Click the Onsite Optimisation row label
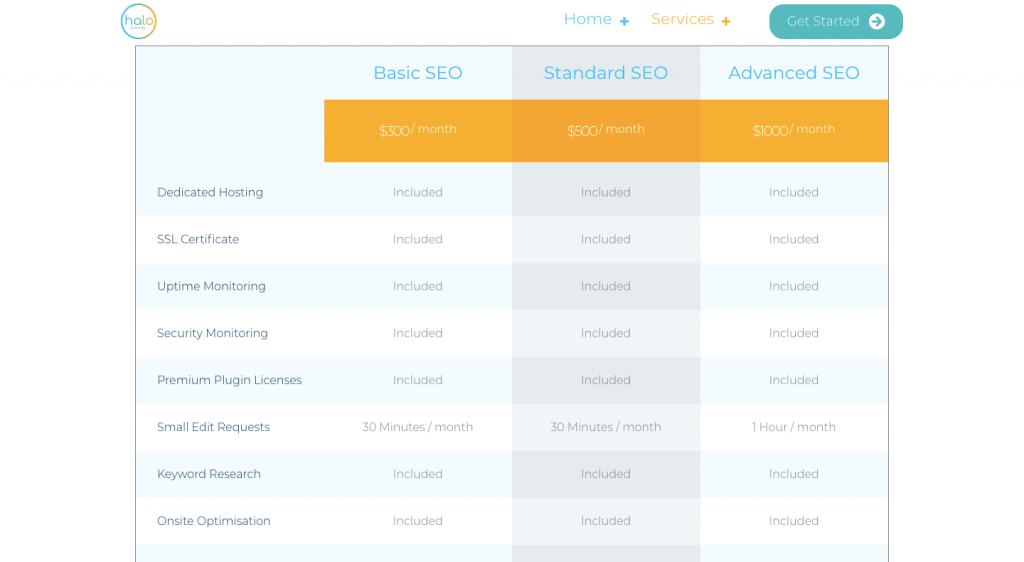 pyautogui.click(x=214, y=522)
